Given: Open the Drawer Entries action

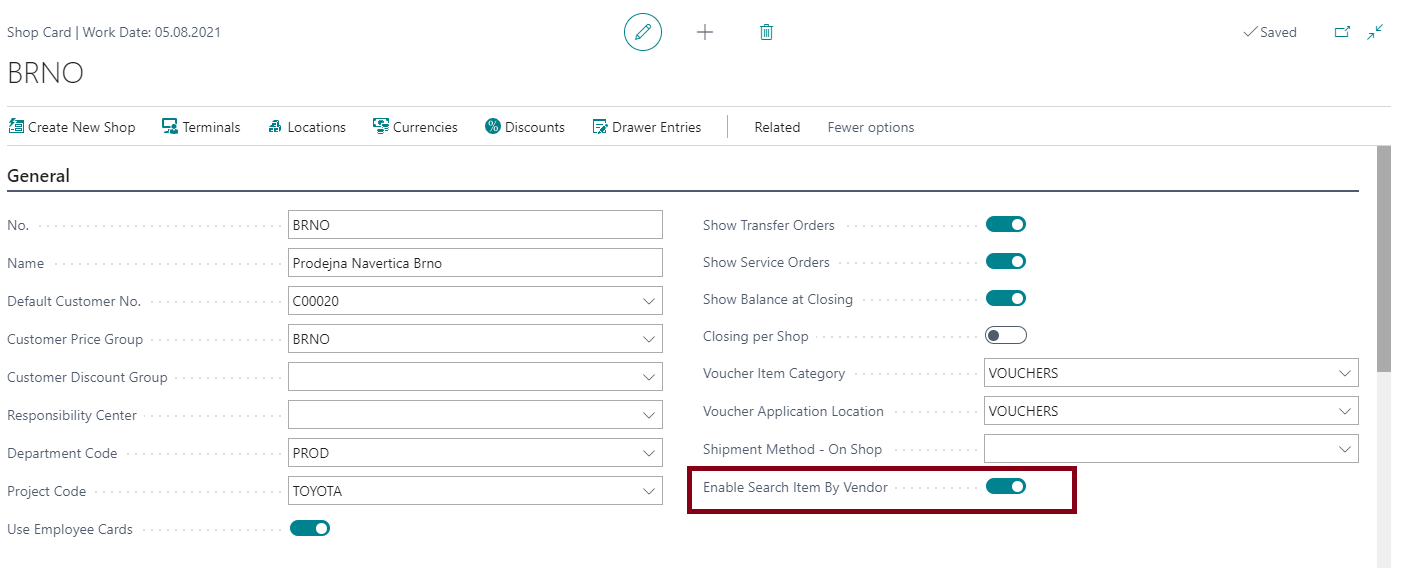Looking at the screenshot, I should [x=647, y=127].
